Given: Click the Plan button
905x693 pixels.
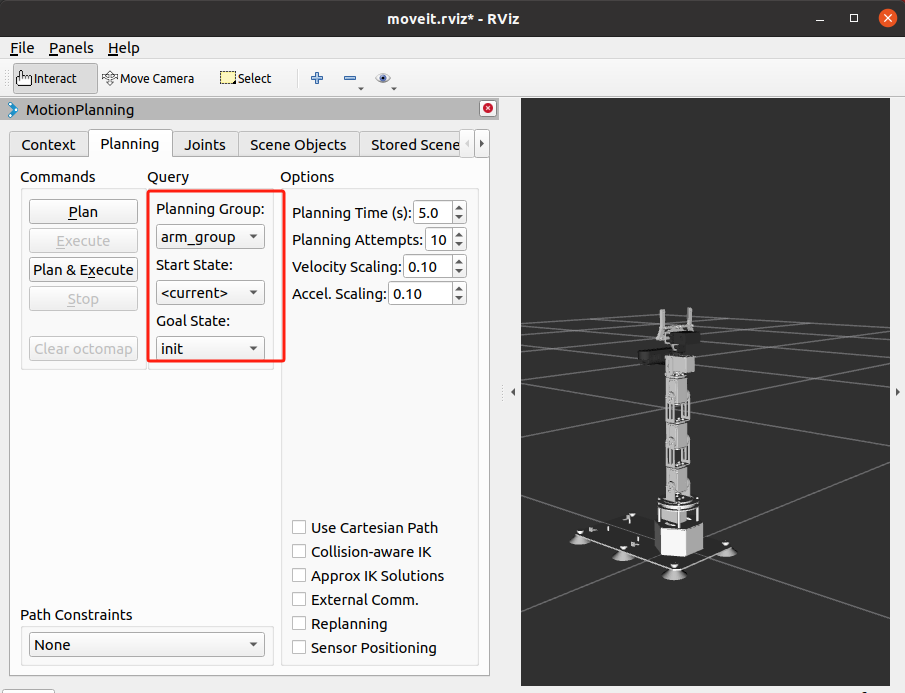Looking at the screenshot, I should pyautogui.click(x=83, y=212).
